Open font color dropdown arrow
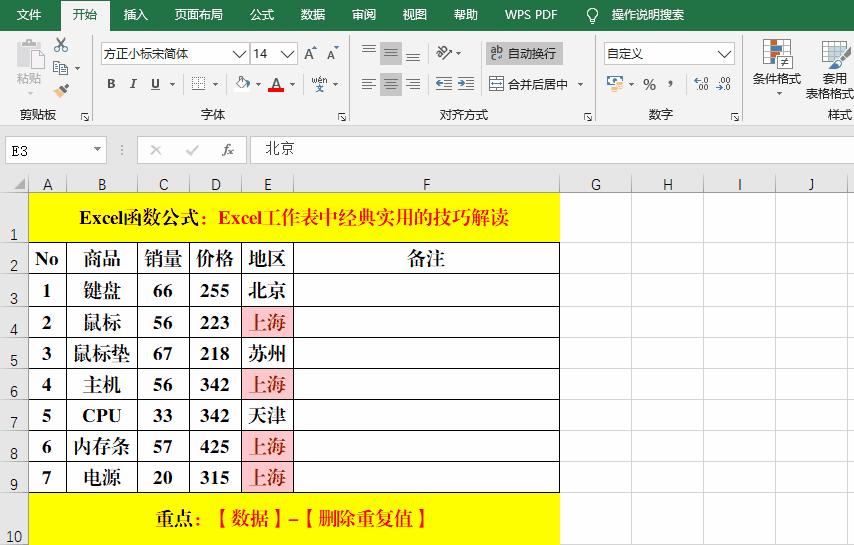This screenshot has width=854, height=545. 292,84
